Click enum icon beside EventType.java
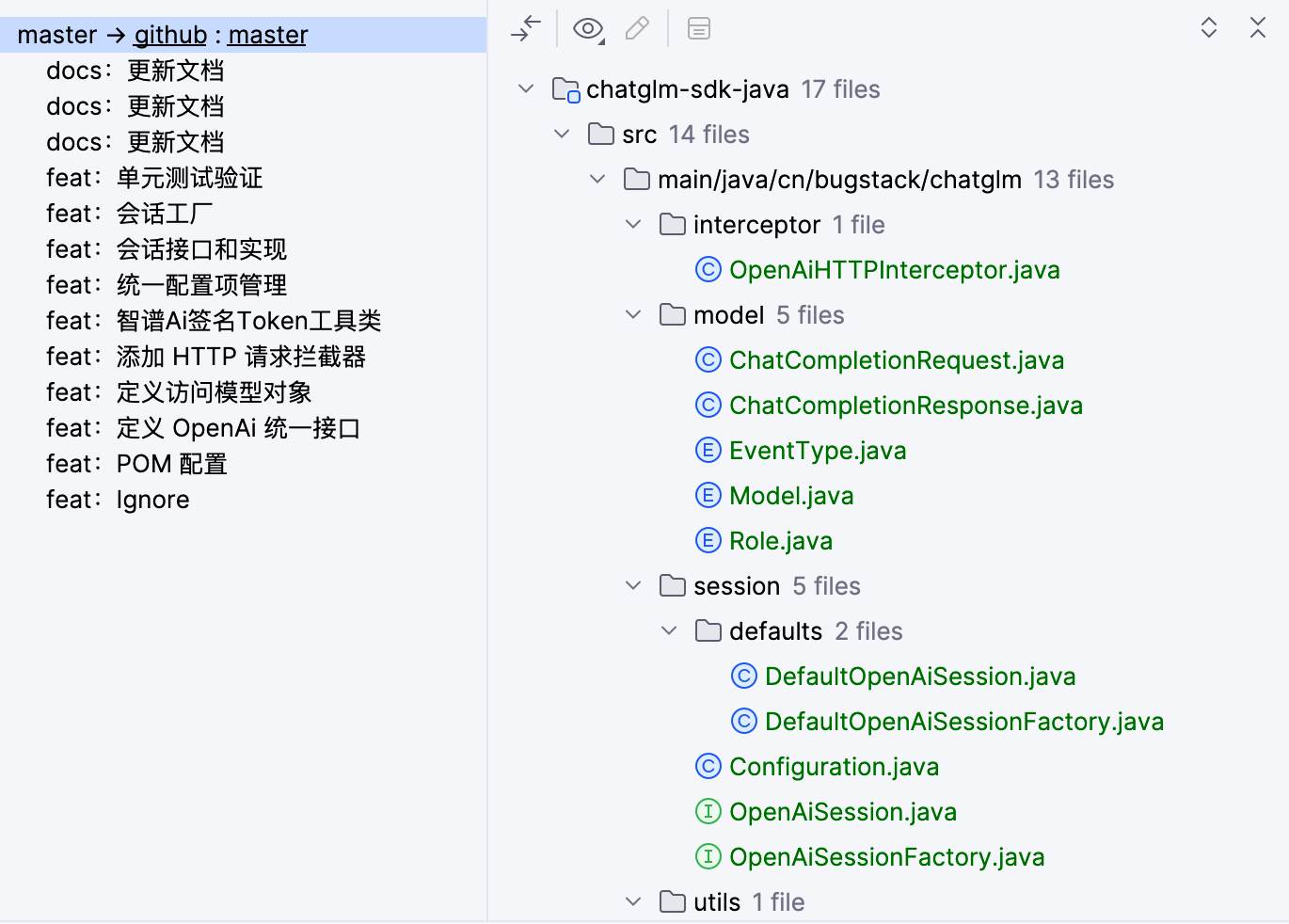 tap(708, 451)
